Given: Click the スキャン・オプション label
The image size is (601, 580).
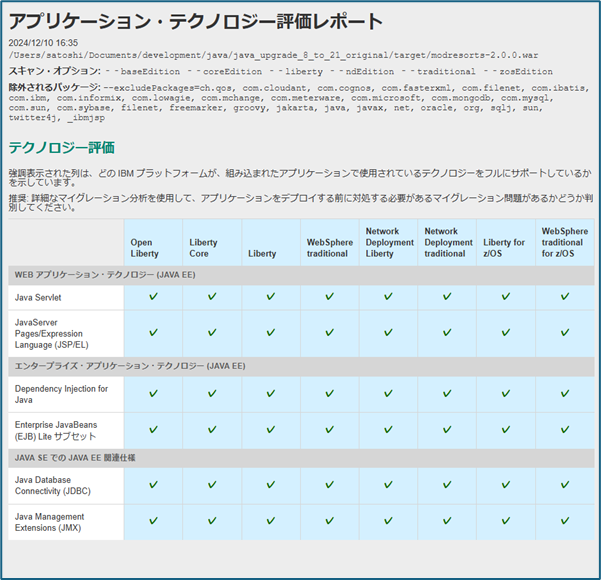Looking at the screenshot, I should click(x=54, y=71).
